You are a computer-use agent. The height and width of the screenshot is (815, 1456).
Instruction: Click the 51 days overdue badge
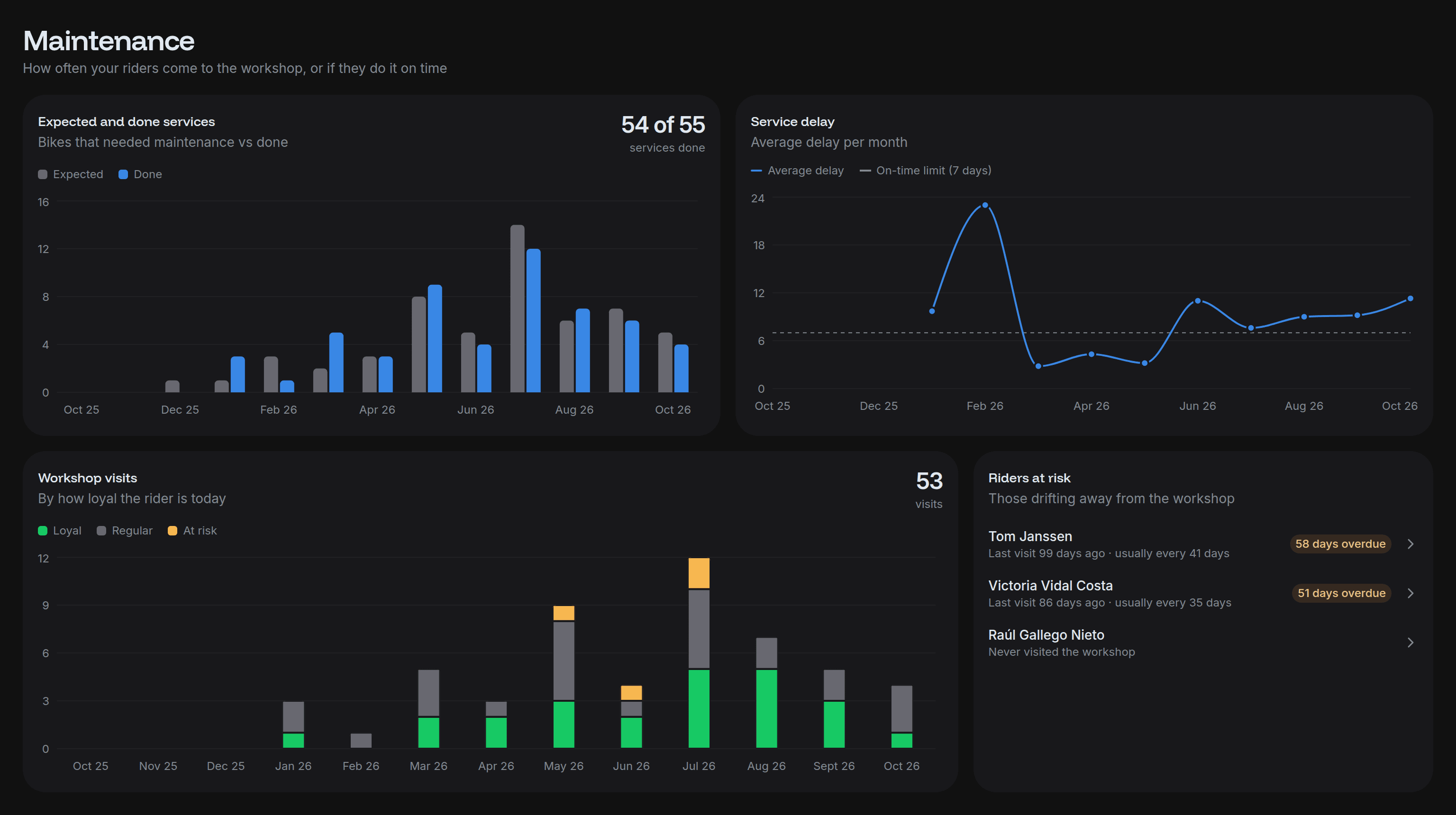click(1341, 593)
